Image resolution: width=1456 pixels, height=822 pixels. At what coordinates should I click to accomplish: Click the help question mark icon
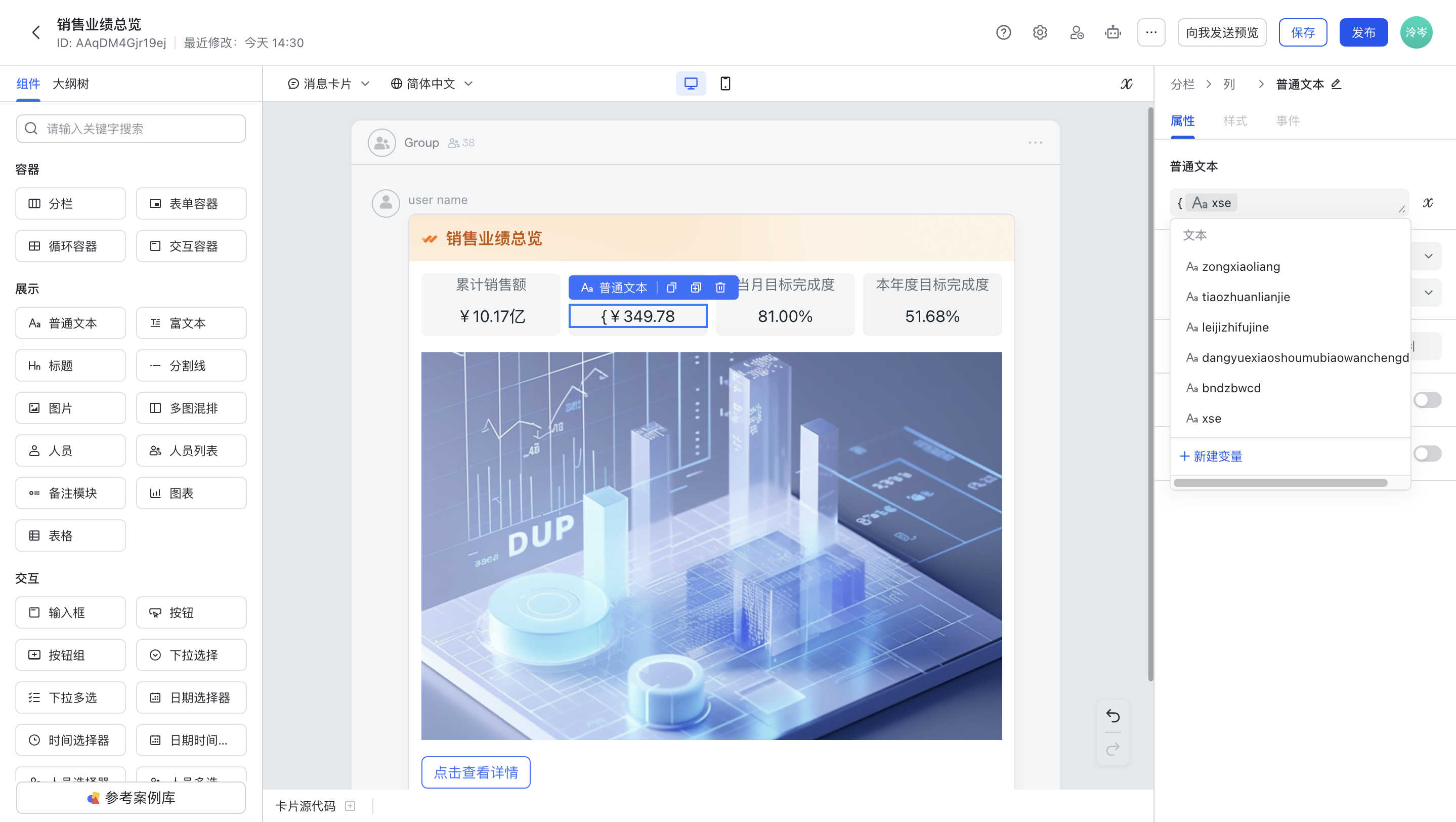click(x=1003, y=33)
